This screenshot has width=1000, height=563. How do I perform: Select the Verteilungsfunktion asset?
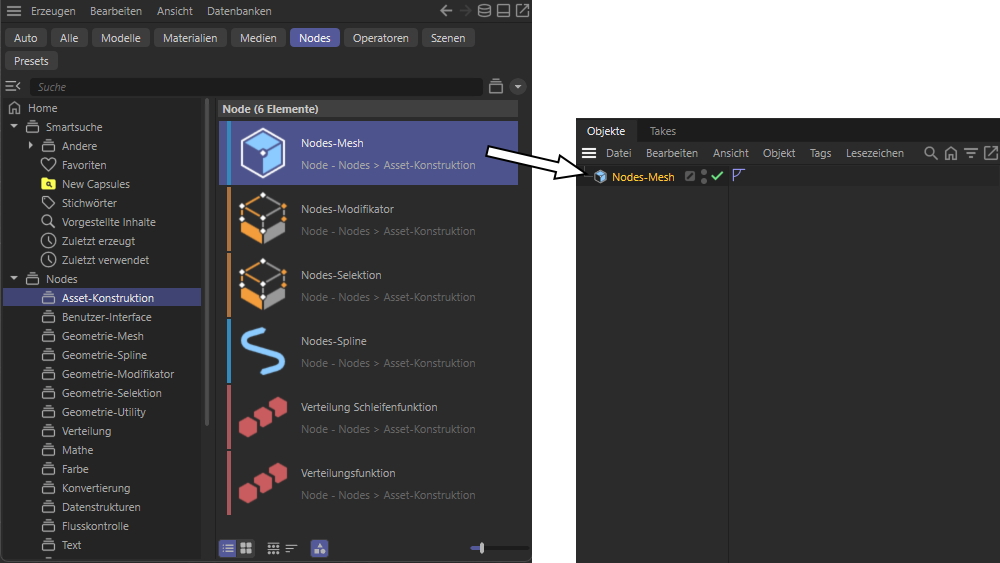pyautogui.click(x=369, y=484)
